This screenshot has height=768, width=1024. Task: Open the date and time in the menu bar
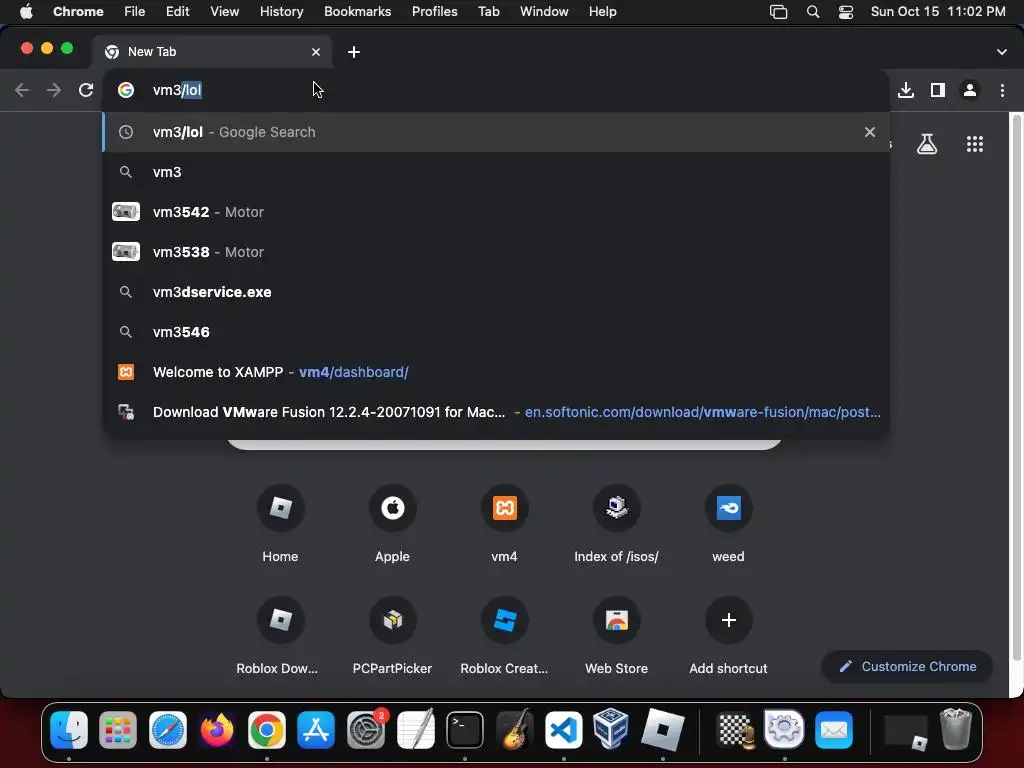[x=938, y=12]
